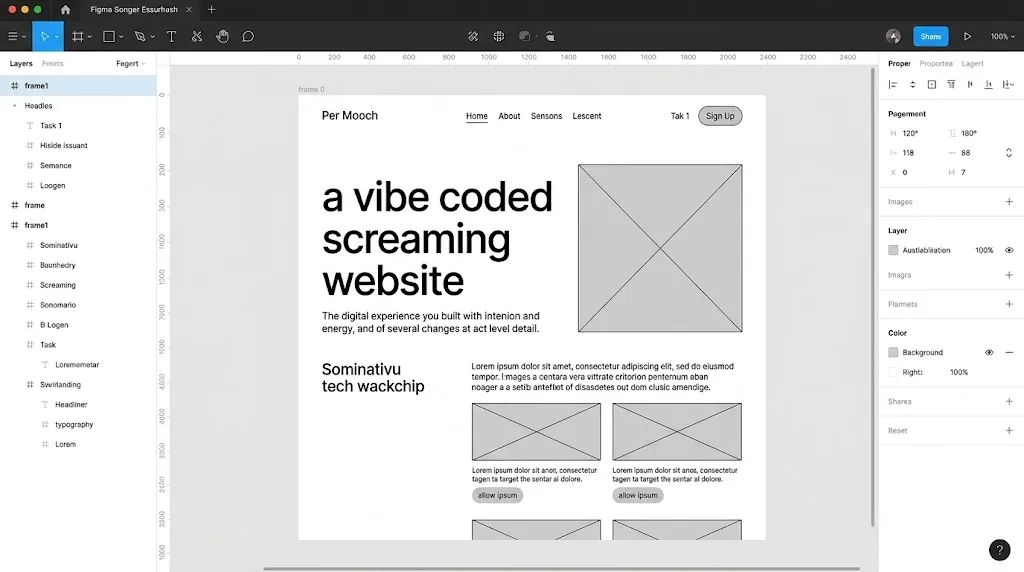
Task: Open the Move tool options dropdown arrow
Action: [x=57, y=37]
